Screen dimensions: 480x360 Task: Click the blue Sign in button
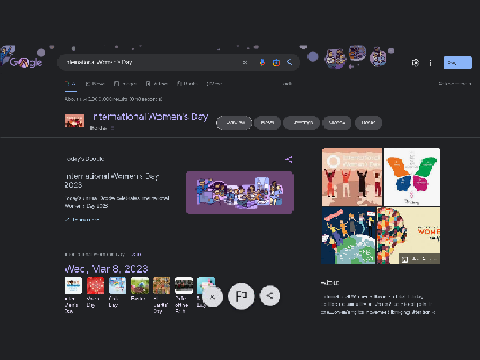pyautogui.click(x=458, y=63)
